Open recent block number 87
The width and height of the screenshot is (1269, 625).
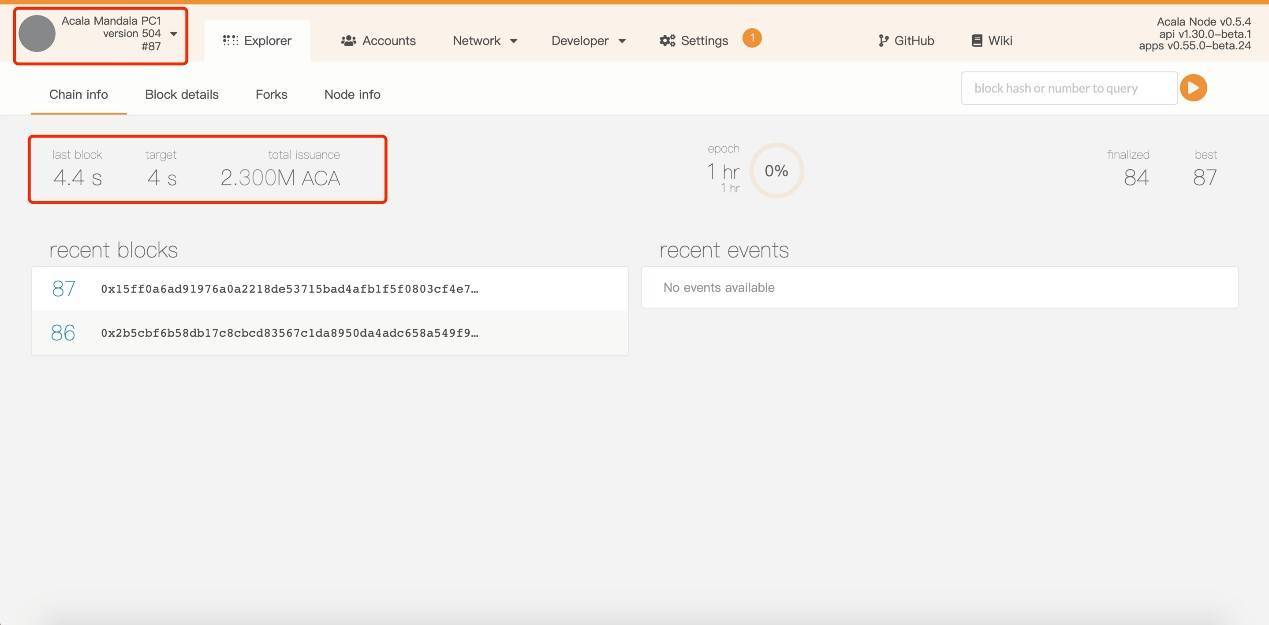tap(64, 289)
